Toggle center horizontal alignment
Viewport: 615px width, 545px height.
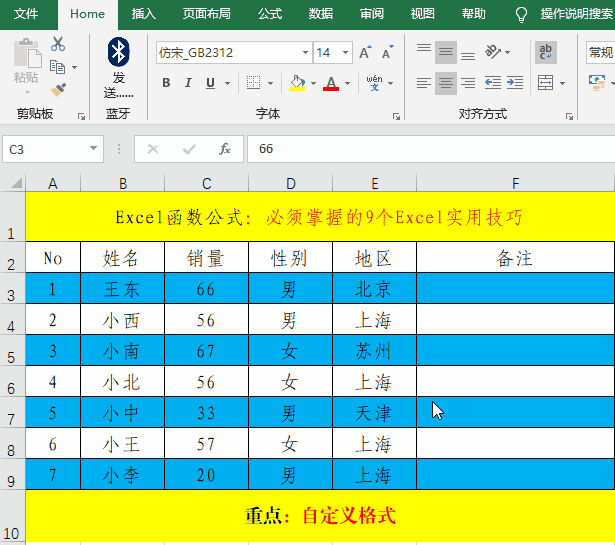[x=446, y=83]
